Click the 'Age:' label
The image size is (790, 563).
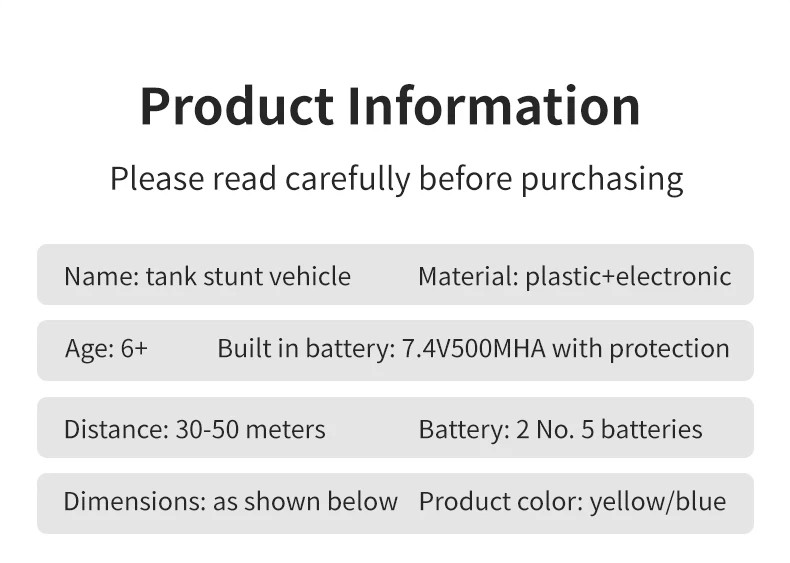(x=89, y=349)
